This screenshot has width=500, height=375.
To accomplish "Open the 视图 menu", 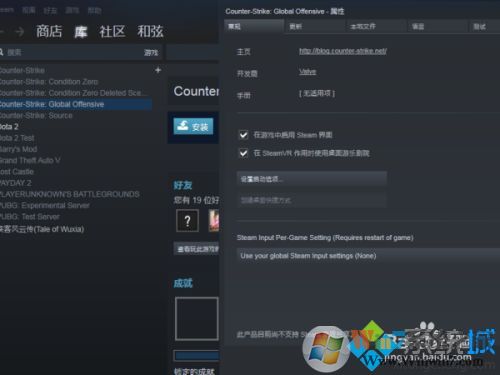I will pyautogui.click(x=29, y=10).
